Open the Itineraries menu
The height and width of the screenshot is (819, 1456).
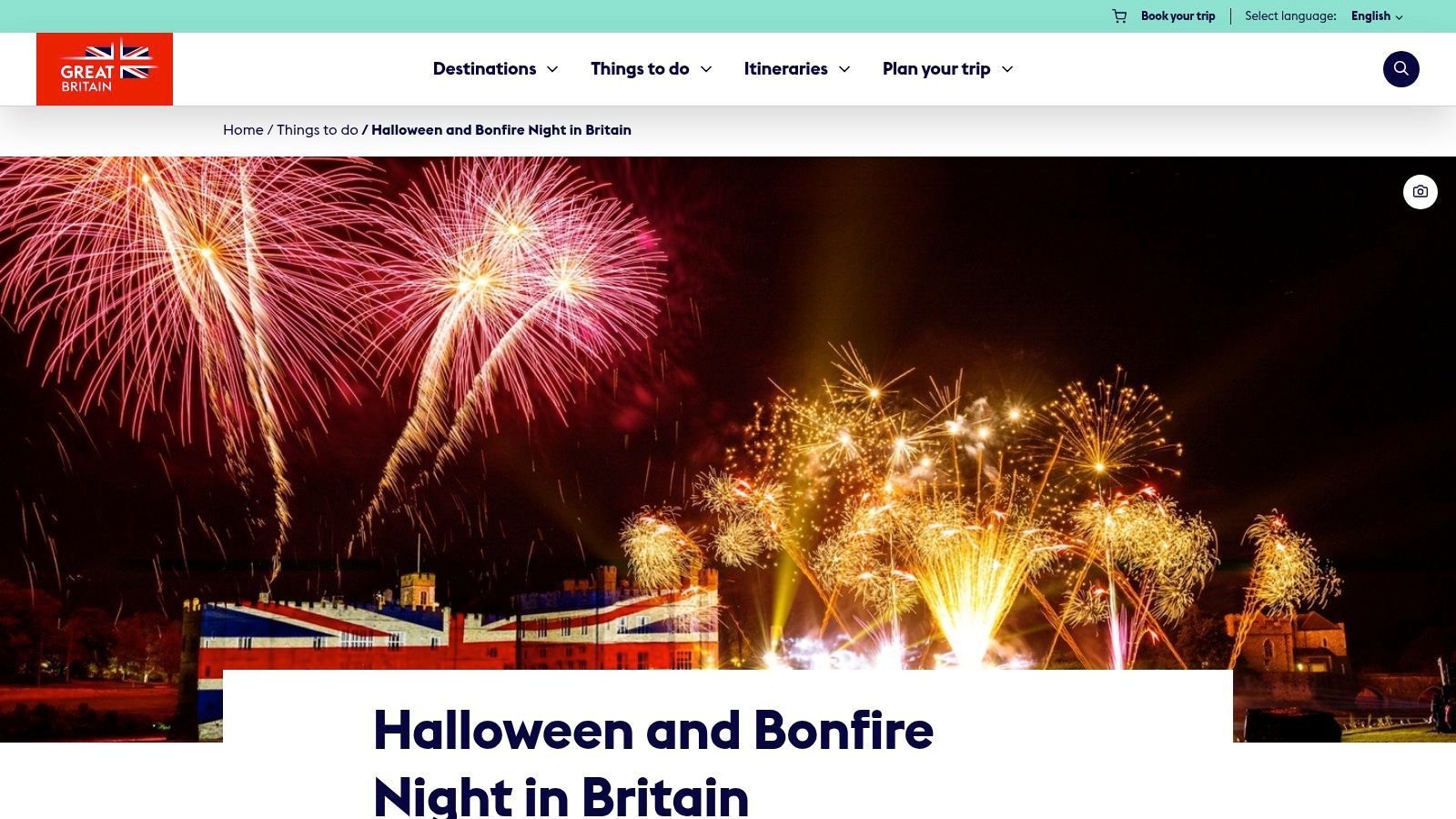click(x=785, y=69)
